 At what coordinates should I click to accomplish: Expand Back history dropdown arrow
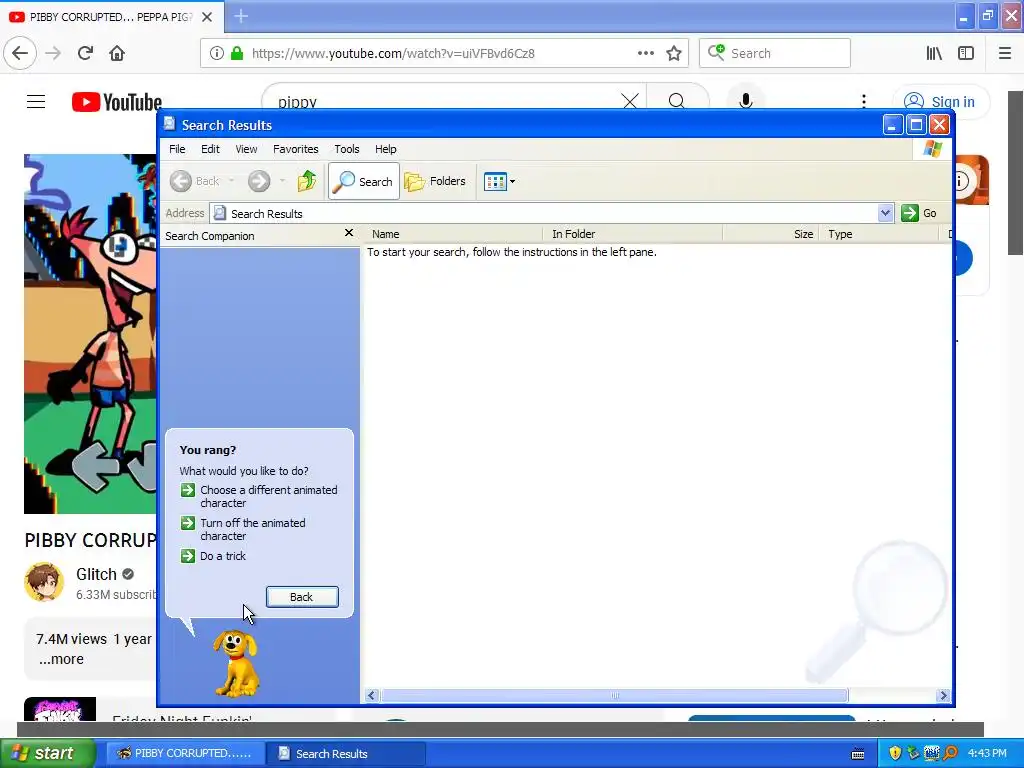231,181
